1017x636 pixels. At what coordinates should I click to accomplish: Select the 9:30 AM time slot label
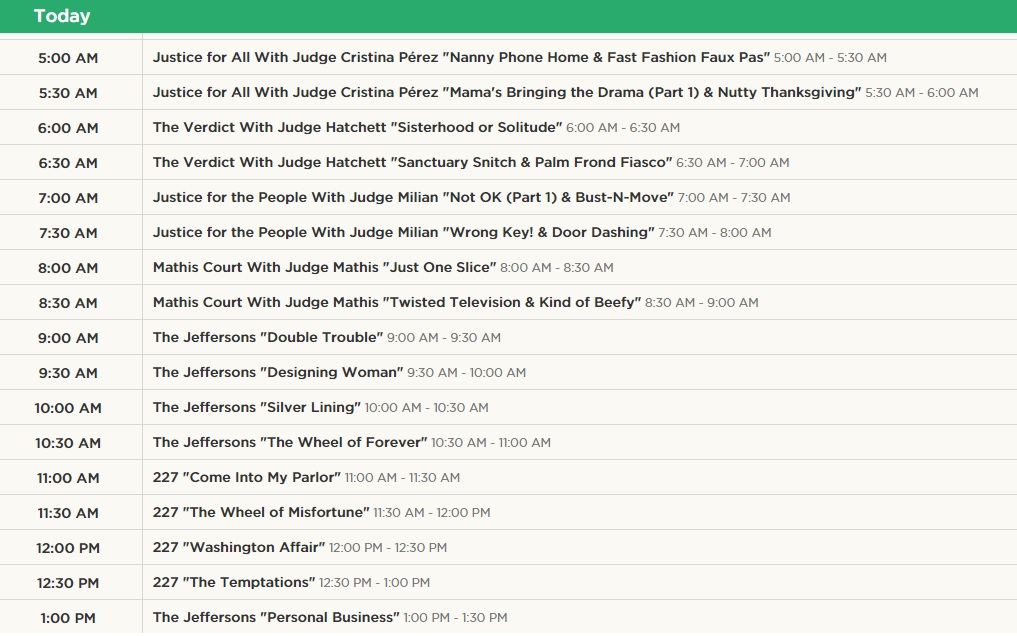click(68, 373)
